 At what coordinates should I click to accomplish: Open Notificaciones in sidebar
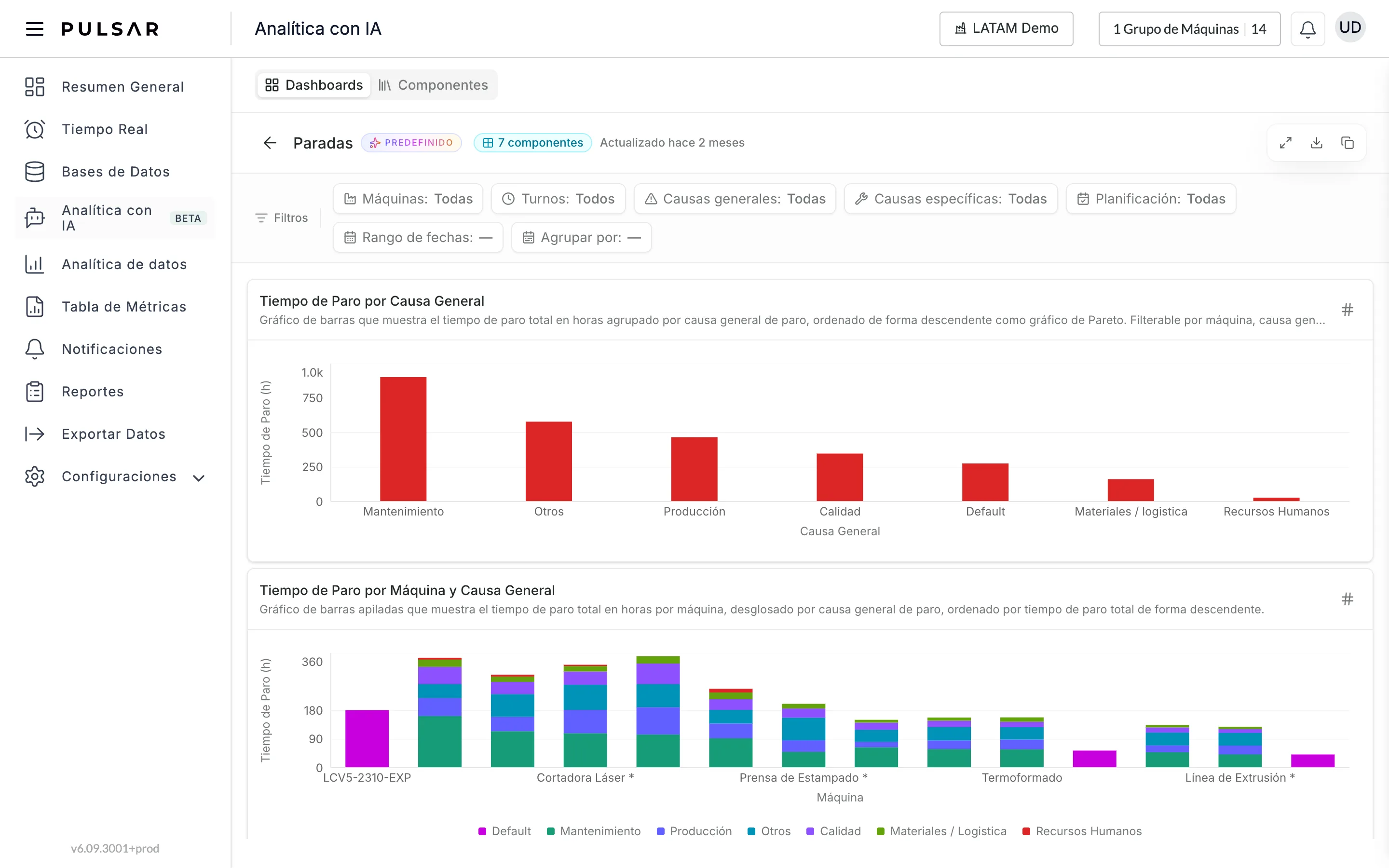115,349
